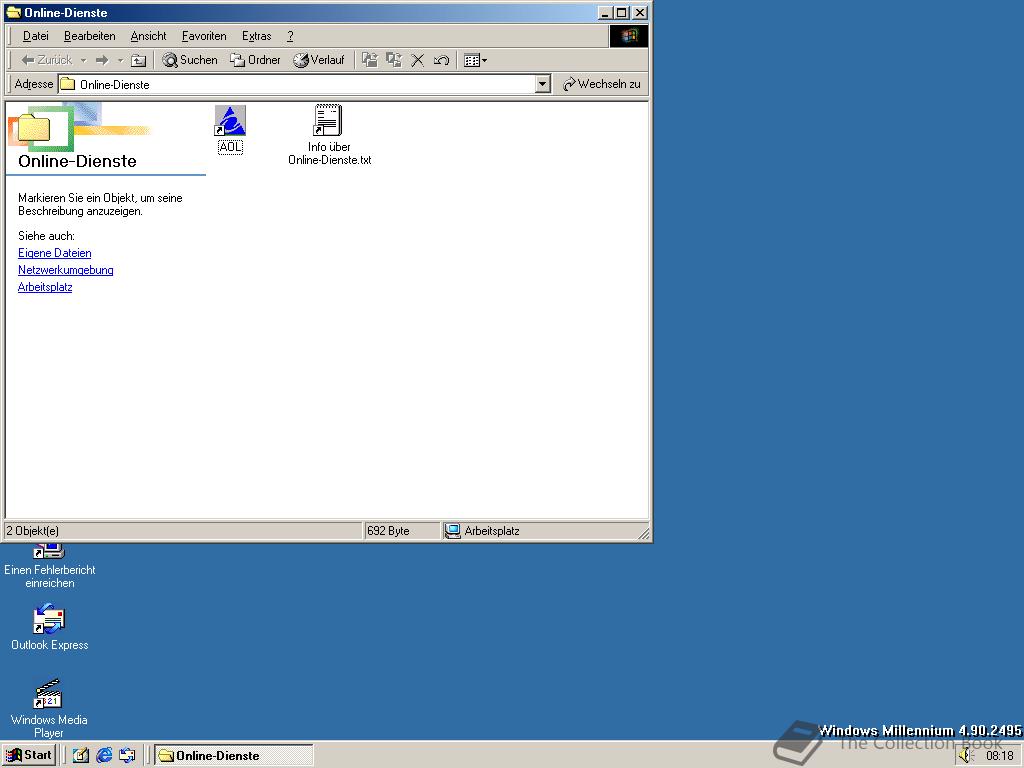This screenshot has height=768, width=1024.
Task: Select Info über Online-Dienste.txt file icon
Action: [329, 135]
